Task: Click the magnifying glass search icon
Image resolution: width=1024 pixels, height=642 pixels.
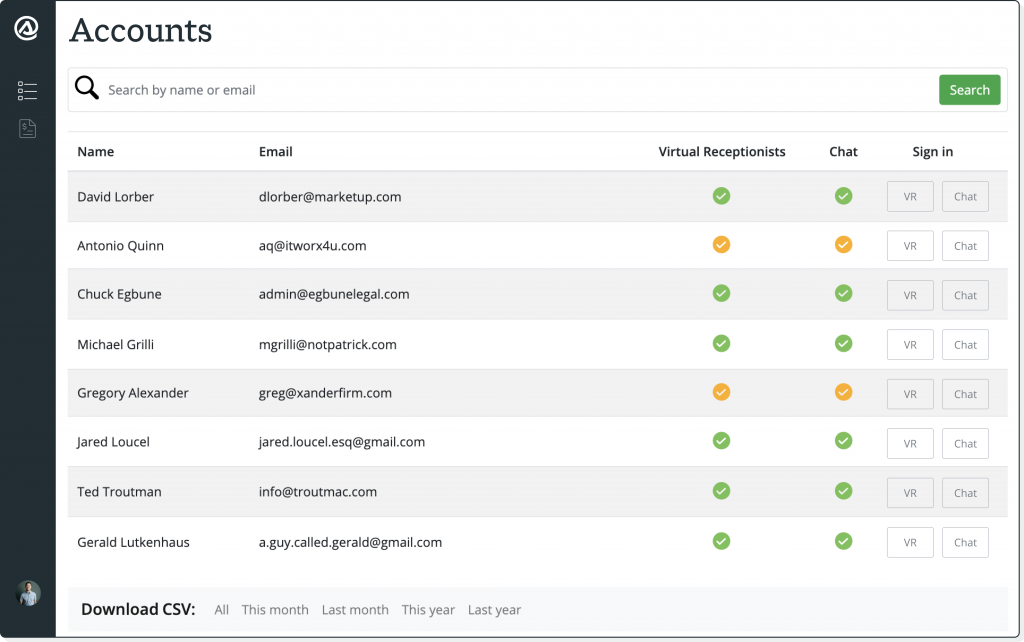Action: coord(87,89)
